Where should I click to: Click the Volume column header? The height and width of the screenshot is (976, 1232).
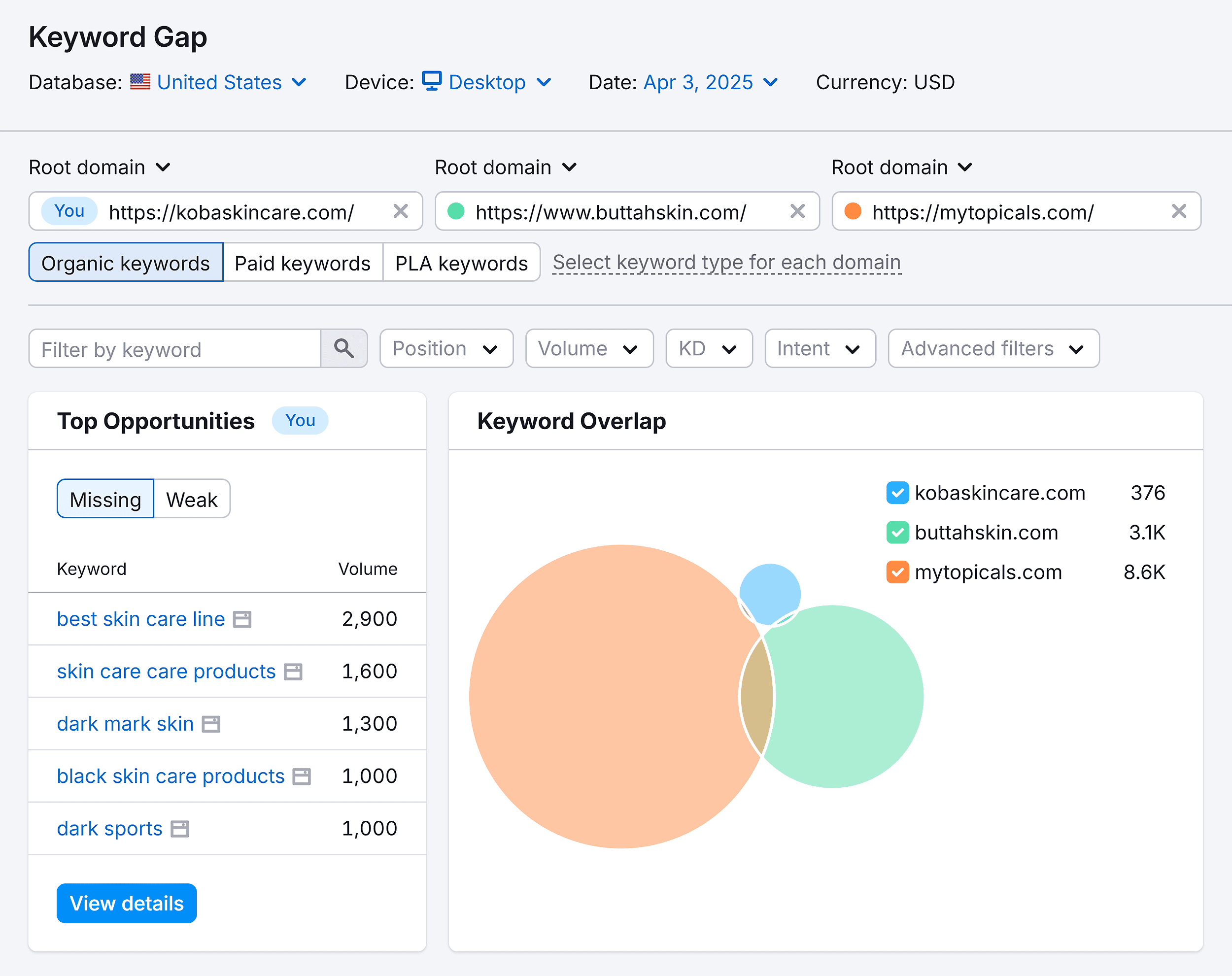tap(368, 569)
